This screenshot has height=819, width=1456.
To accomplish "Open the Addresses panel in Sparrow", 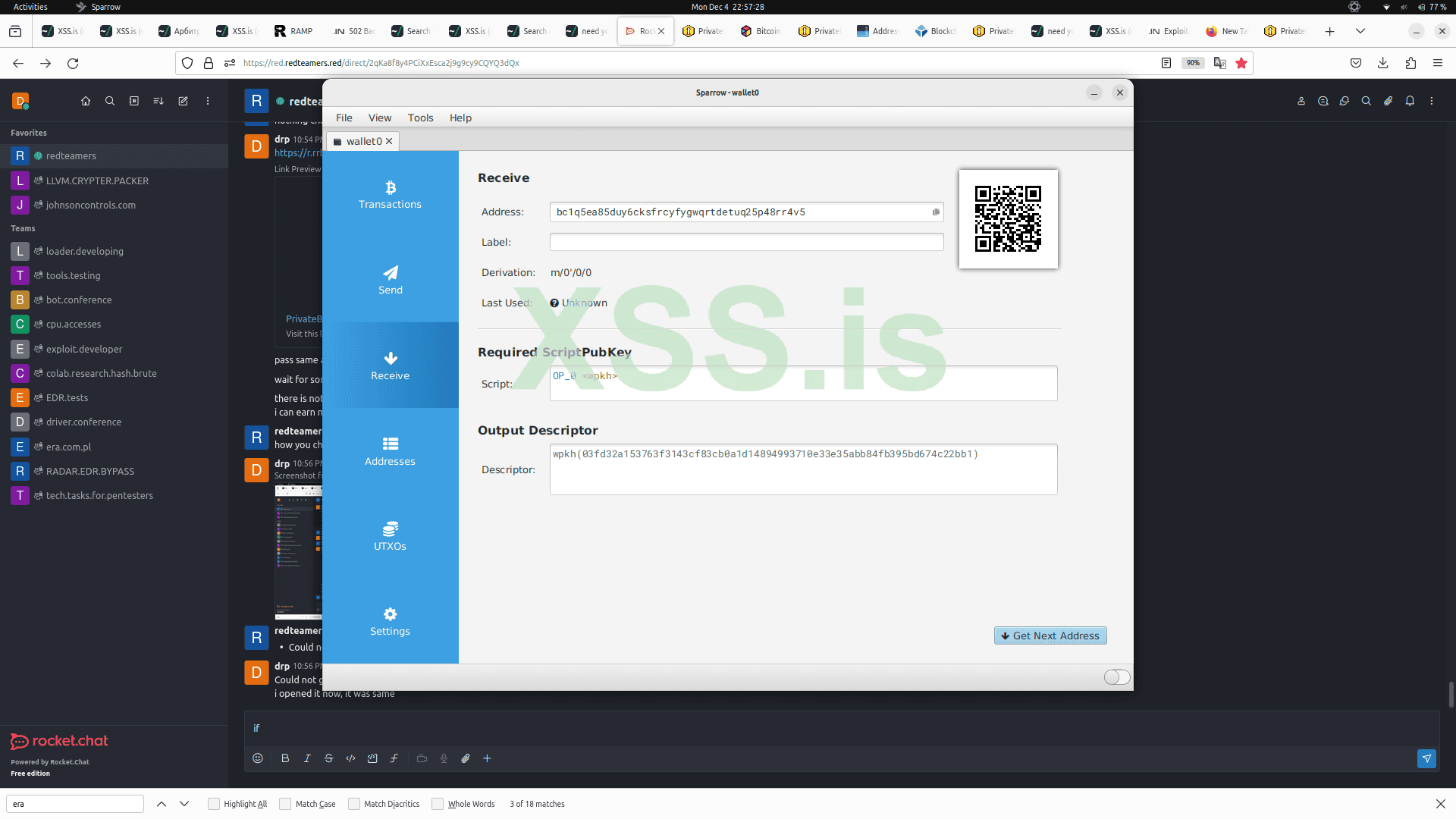I will pos(390,451).
